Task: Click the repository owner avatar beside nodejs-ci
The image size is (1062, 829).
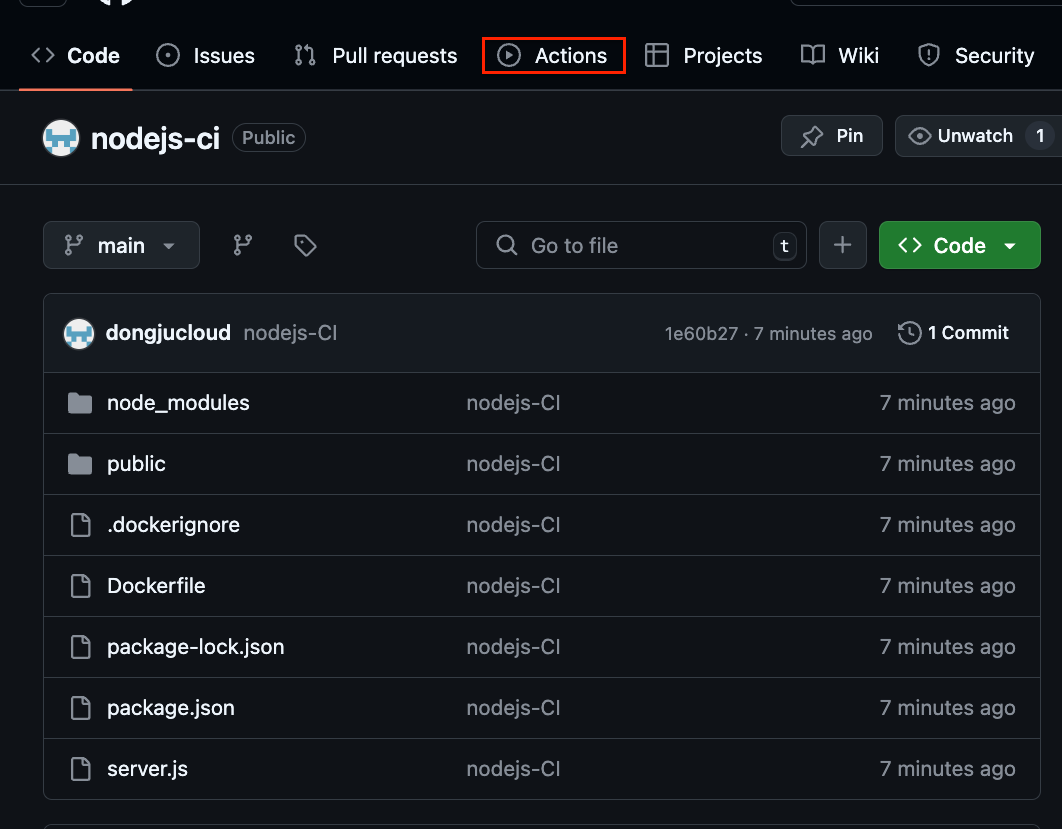Action: pyautogui.click(x=61, y=137)
